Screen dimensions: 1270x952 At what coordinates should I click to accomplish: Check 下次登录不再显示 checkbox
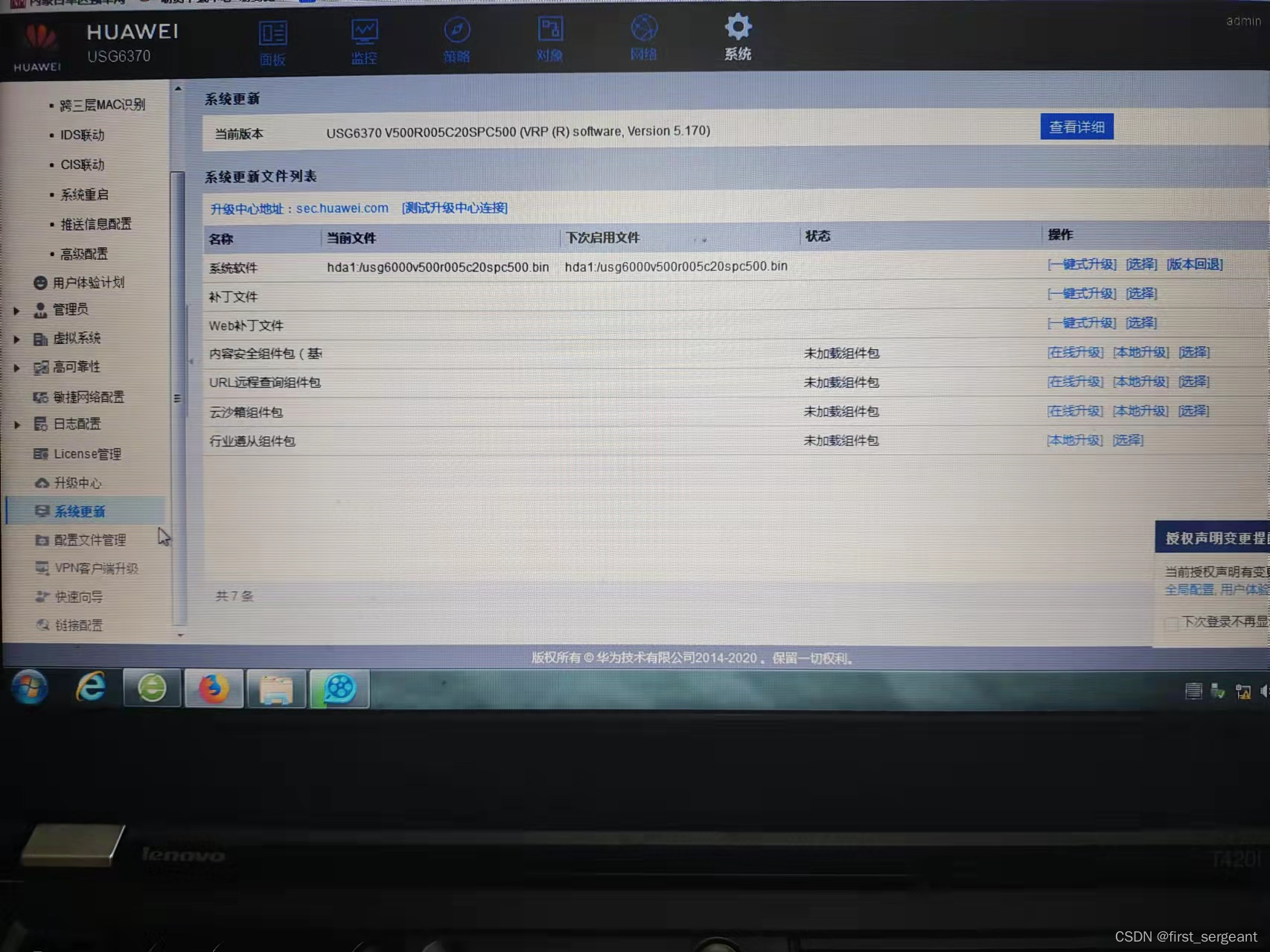tap(1171, 623)
